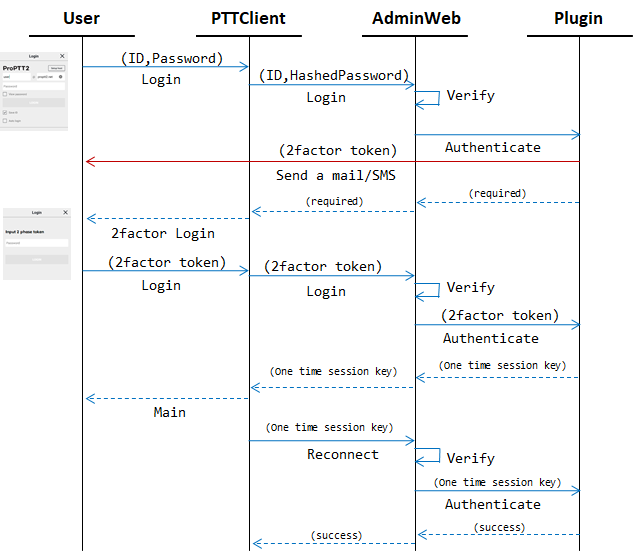Toggle the Save ID checkbox
Screen dimensions: 636x551
click(6, 113)
